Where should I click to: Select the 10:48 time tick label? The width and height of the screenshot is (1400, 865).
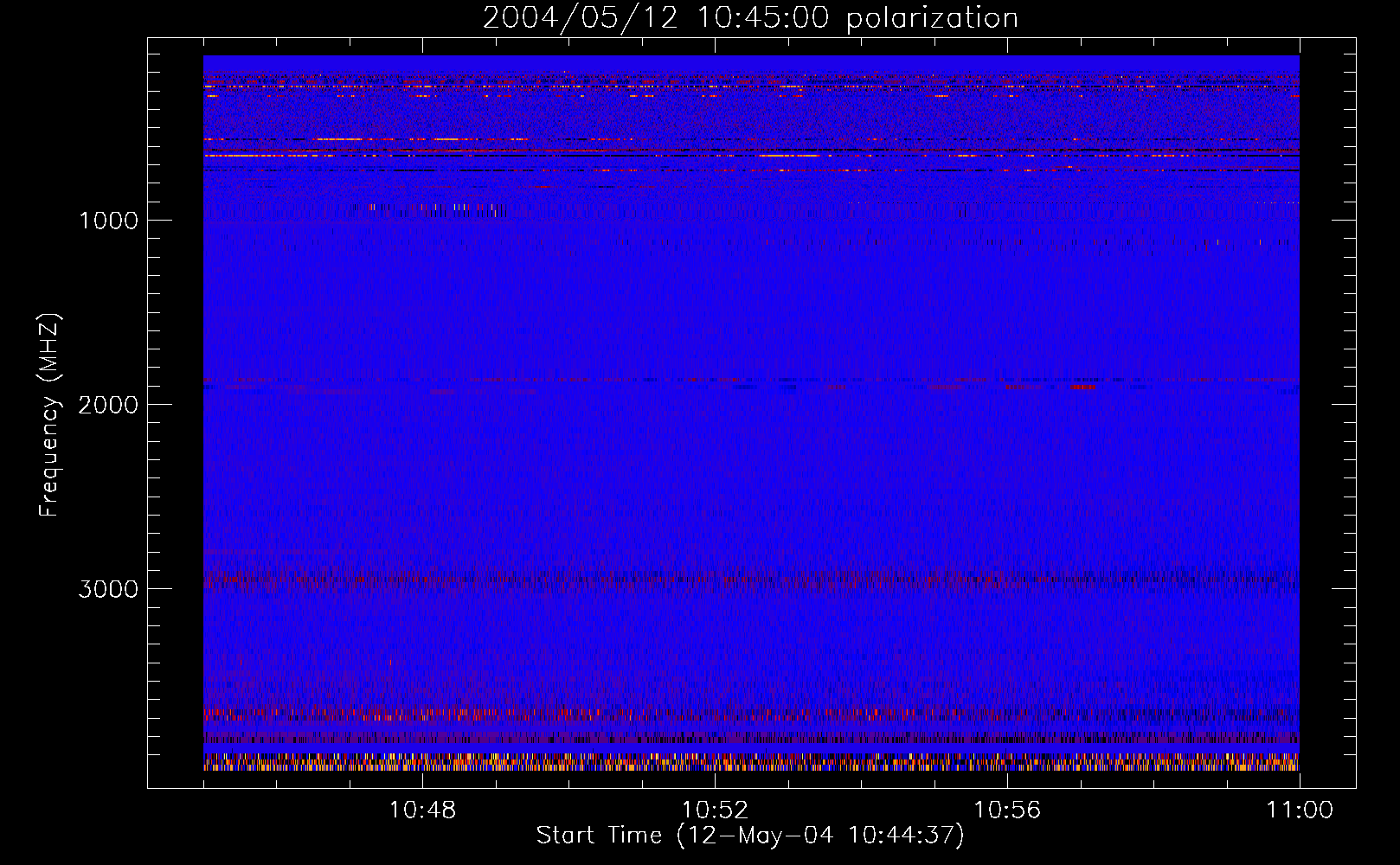click(422, 811)
